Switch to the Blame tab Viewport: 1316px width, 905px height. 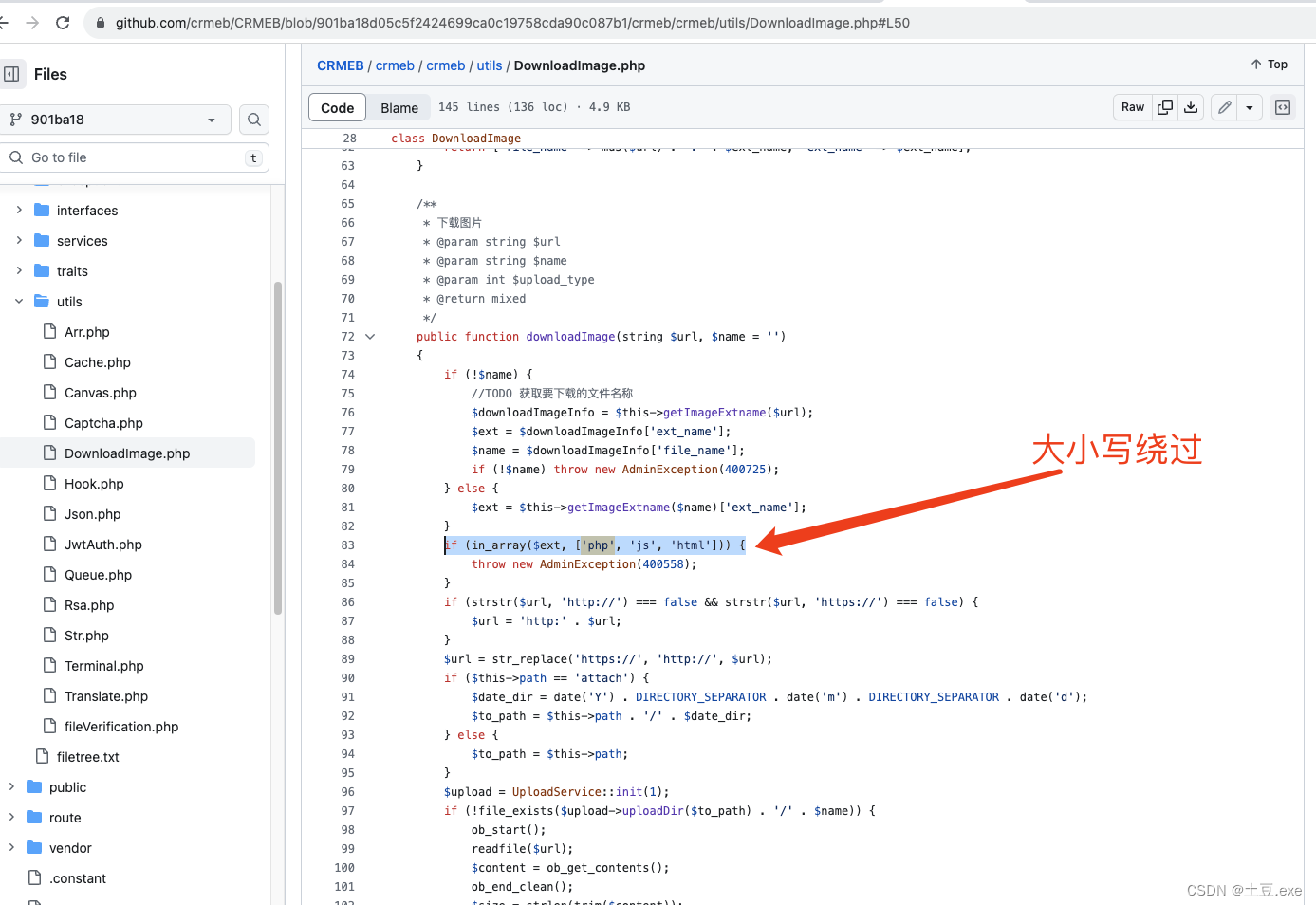(x=399, y=108)
